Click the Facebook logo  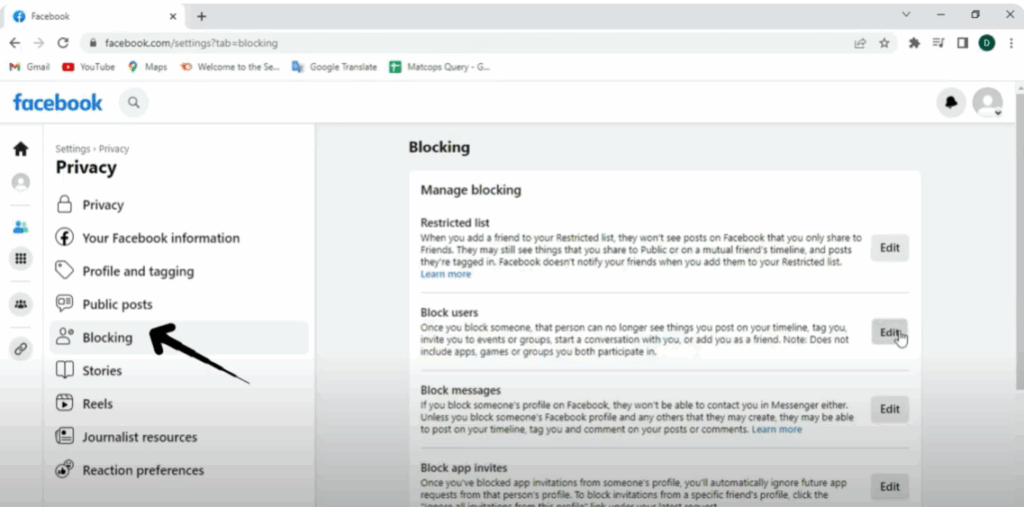point(57,103)
